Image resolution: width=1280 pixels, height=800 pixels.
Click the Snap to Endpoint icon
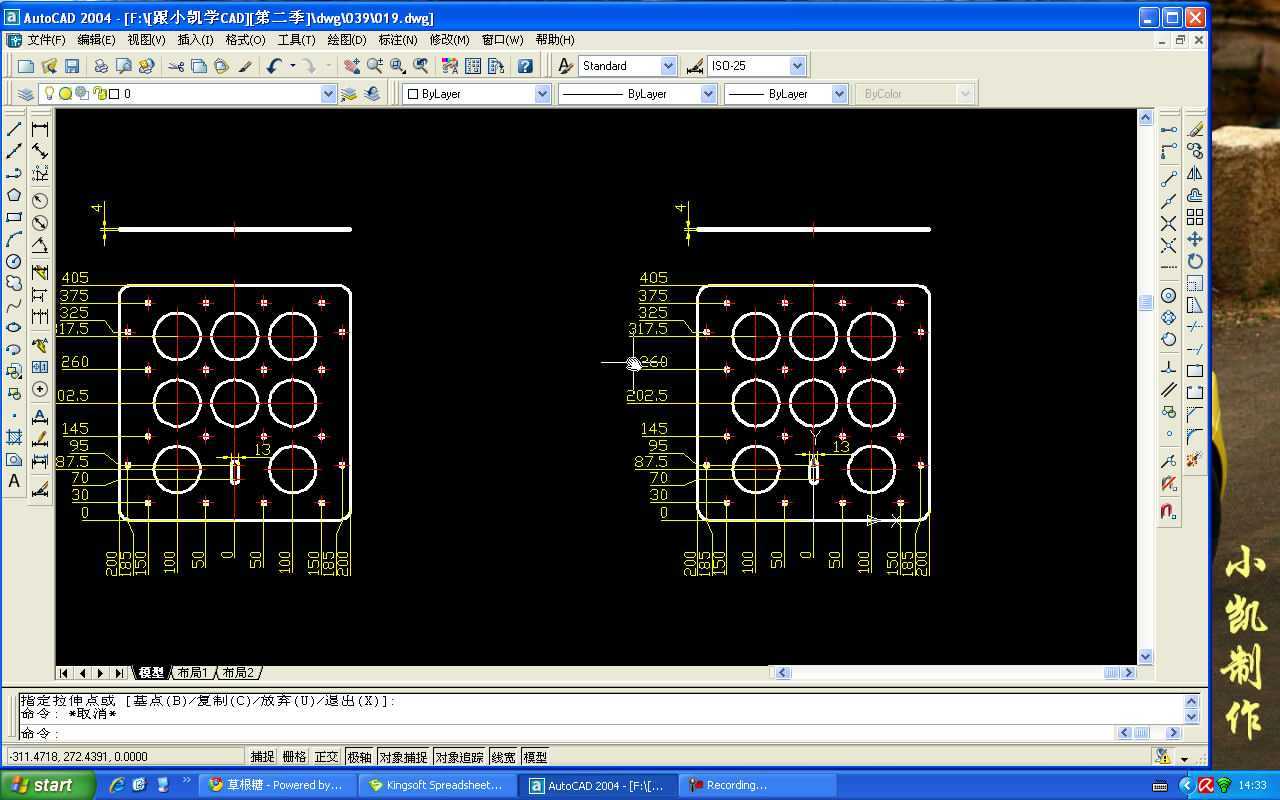click(1168, 179)
